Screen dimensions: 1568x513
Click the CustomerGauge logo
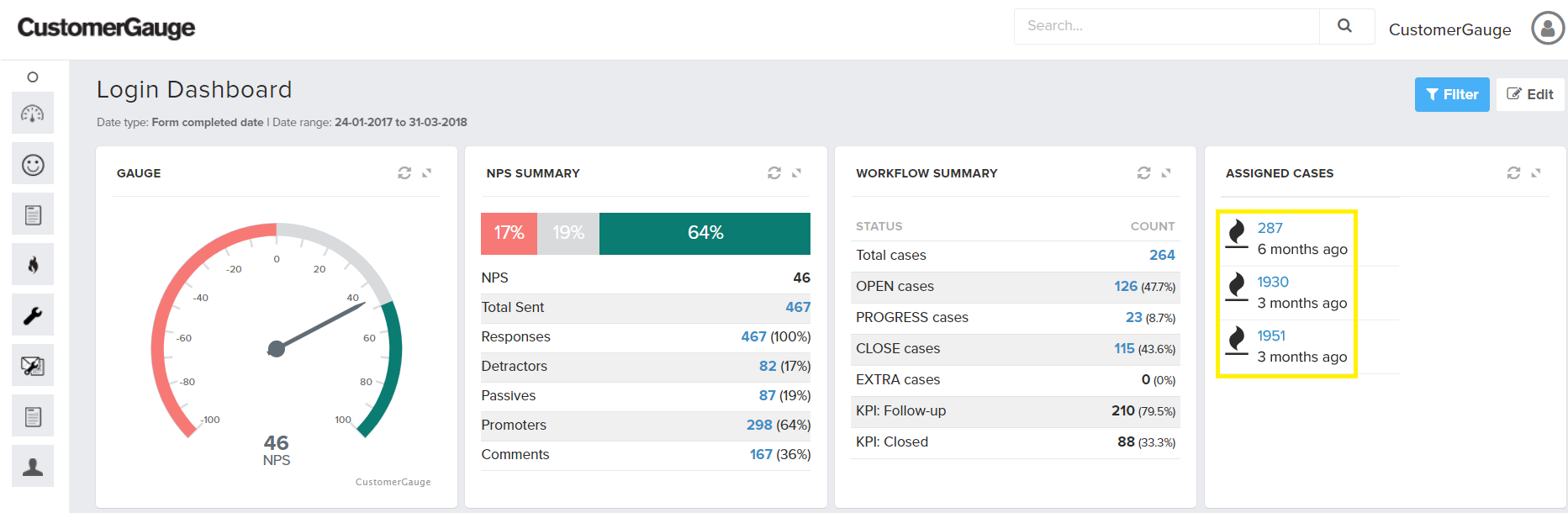(106, 28)
